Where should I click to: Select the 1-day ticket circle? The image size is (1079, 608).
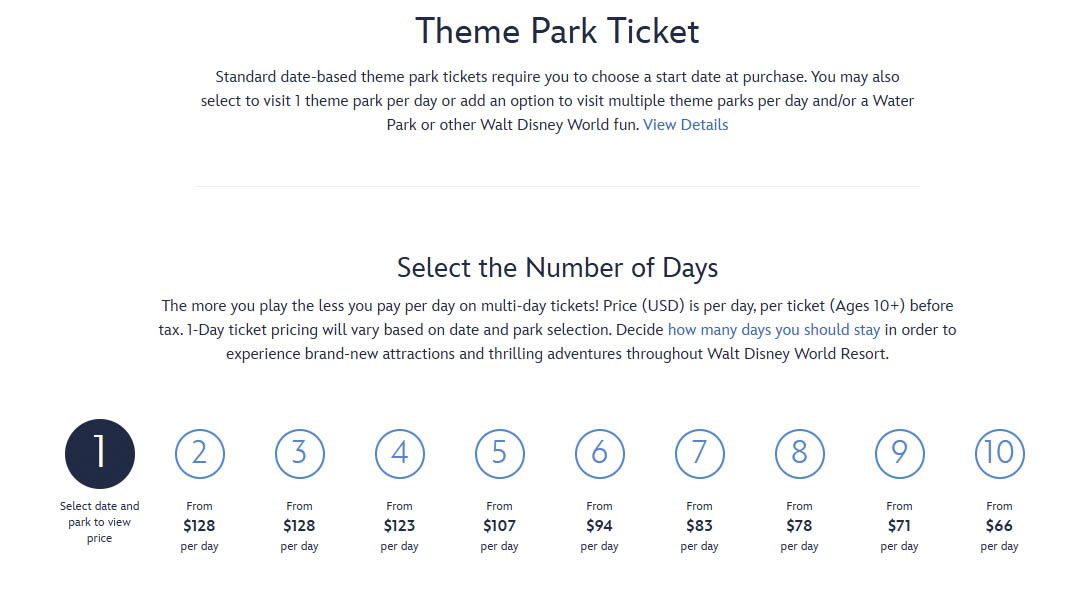coord(100,453)
